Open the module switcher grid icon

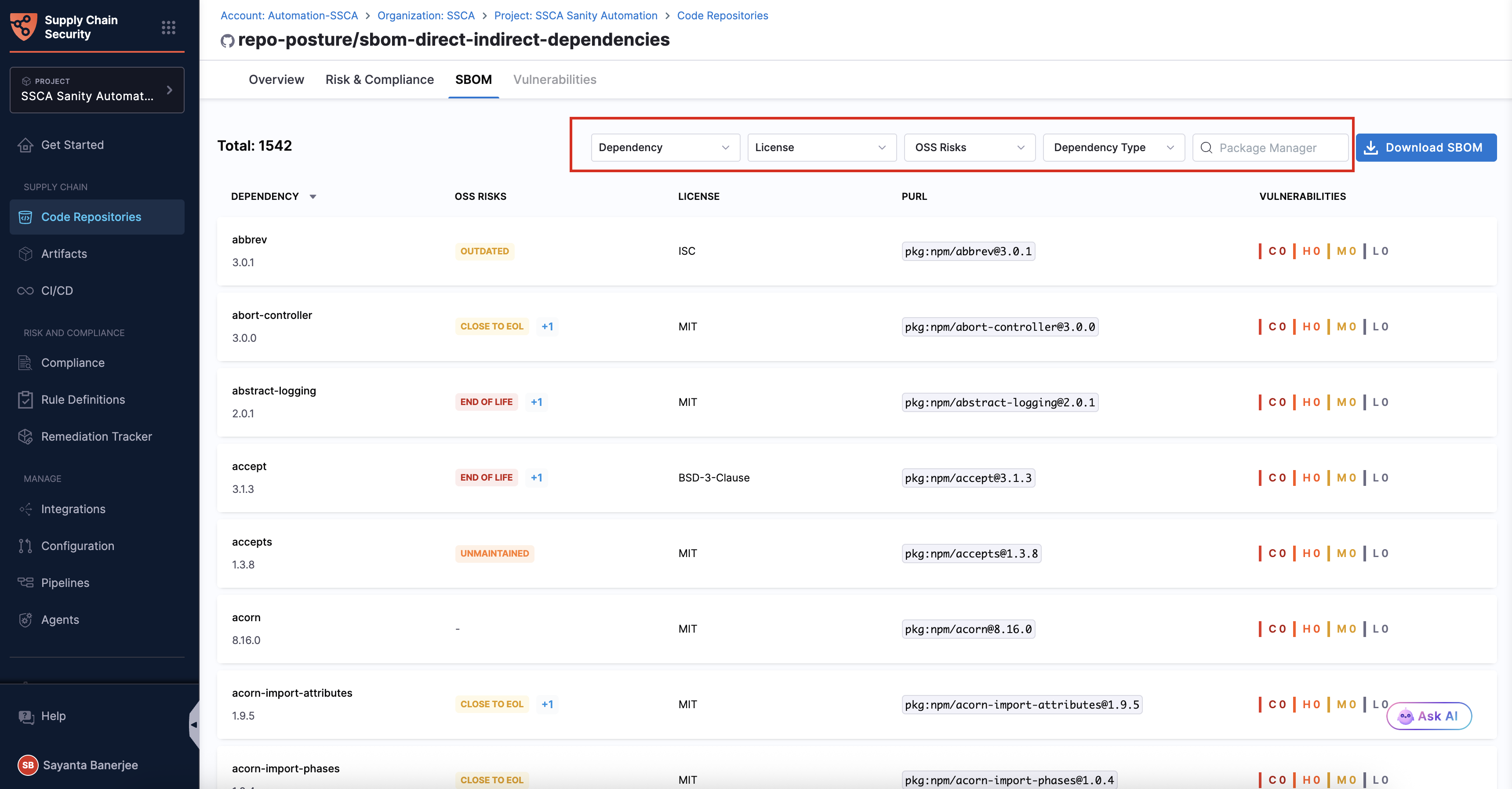click(168, 27)
